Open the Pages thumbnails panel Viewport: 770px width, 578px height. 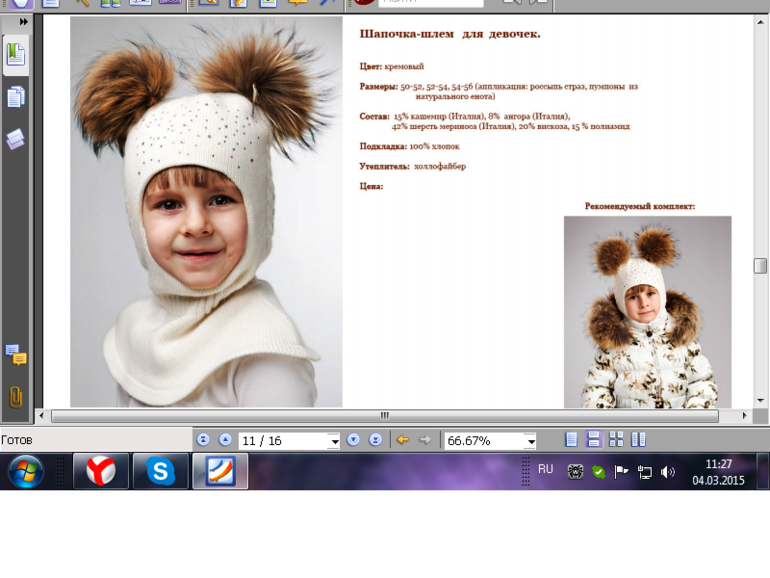coord(15,97)
